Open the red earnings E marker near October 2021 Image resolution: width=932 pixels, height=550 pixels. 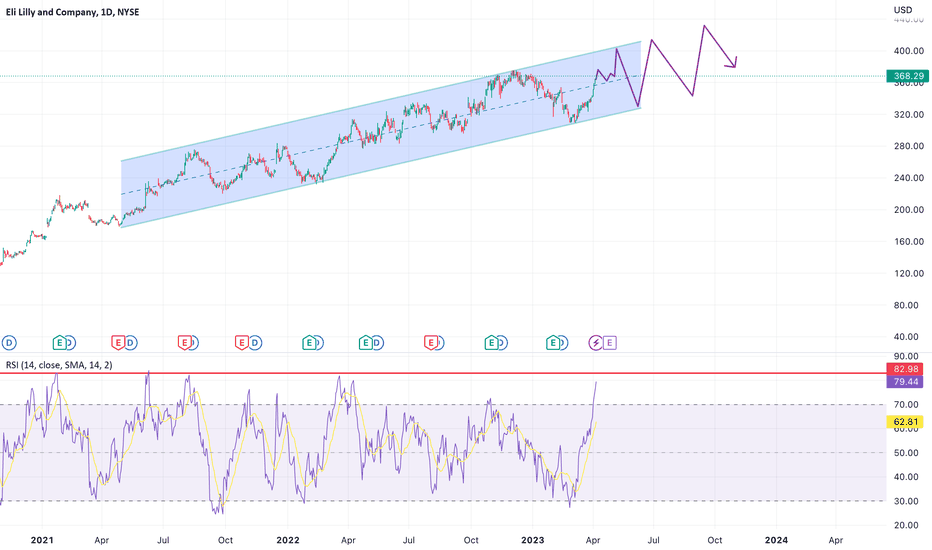[242, 342]
